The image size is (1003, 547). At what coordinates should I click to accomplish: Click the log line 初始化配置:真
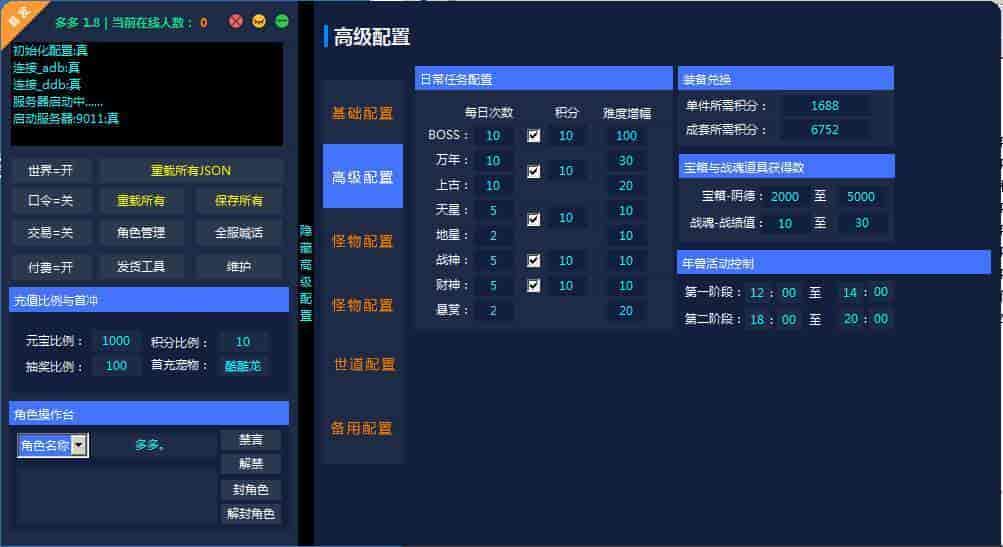pyautogui.click(x=51, y=51)
